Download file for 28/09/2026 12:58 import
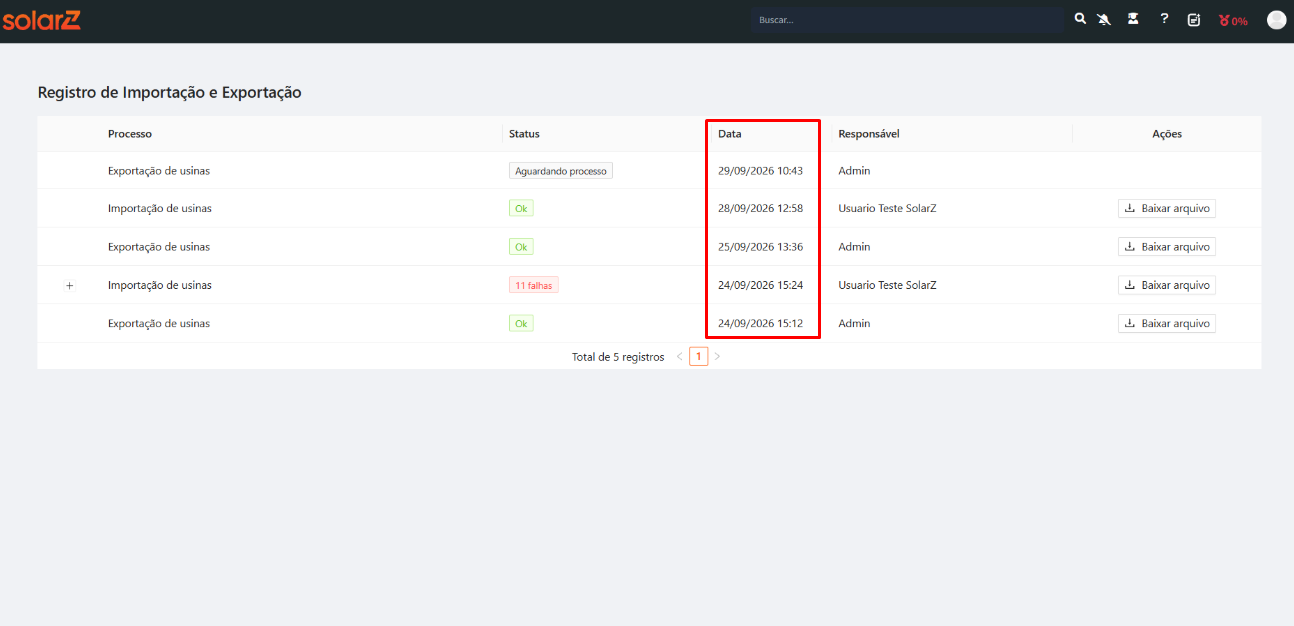Viewport: 1294px width, 626px height. point(1167,209)
